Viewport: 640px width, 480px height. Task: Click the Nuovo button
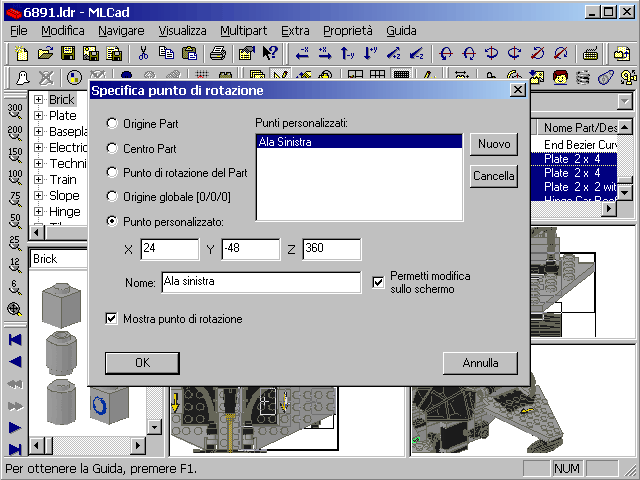[x=494, y=144]
